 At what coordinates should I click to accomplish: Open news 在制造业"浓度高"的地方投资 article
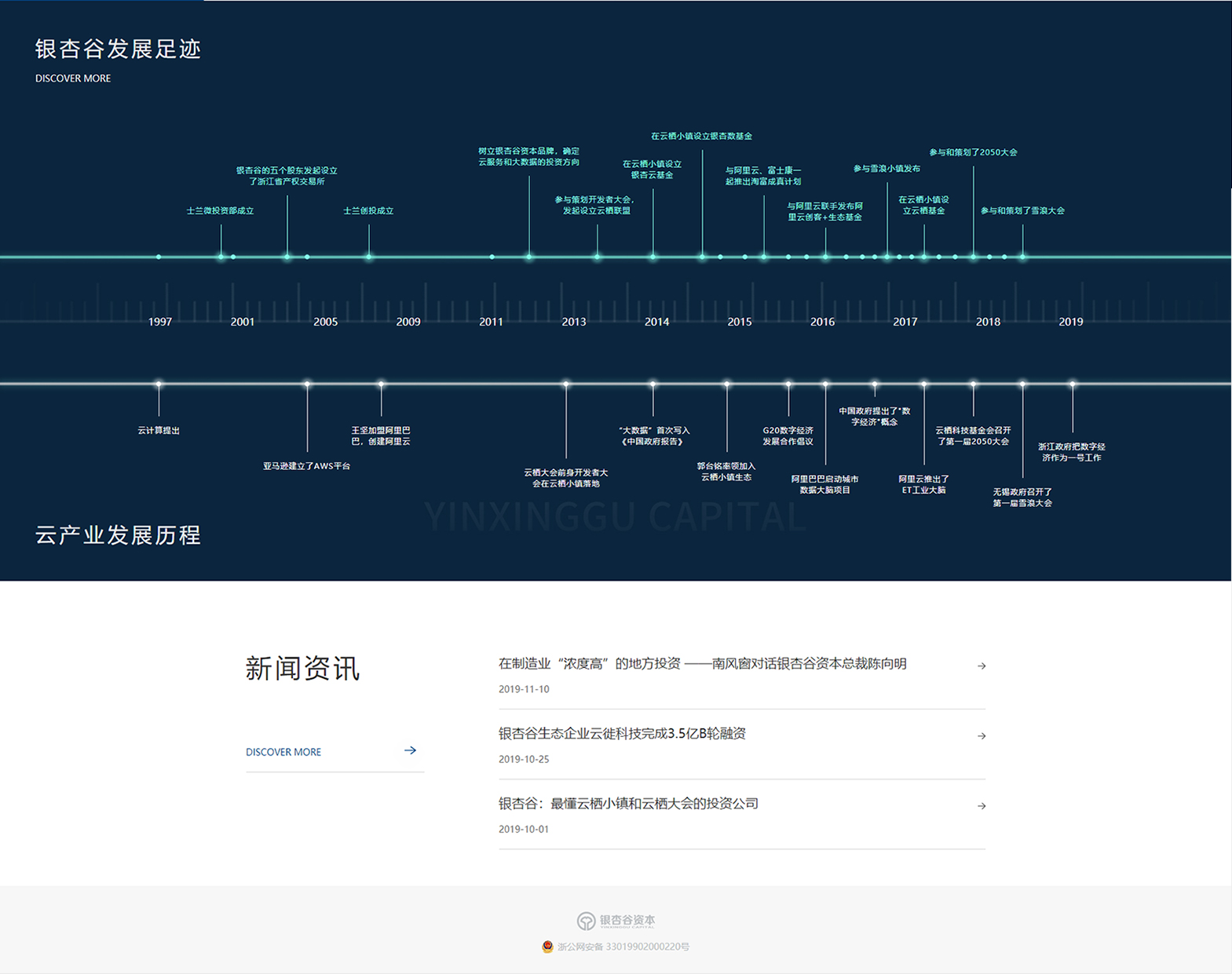(703, 663)
